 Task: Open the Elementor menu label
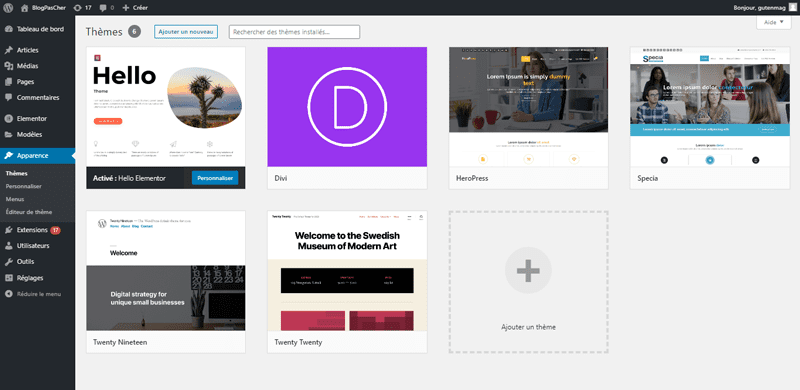pos(32,118)
